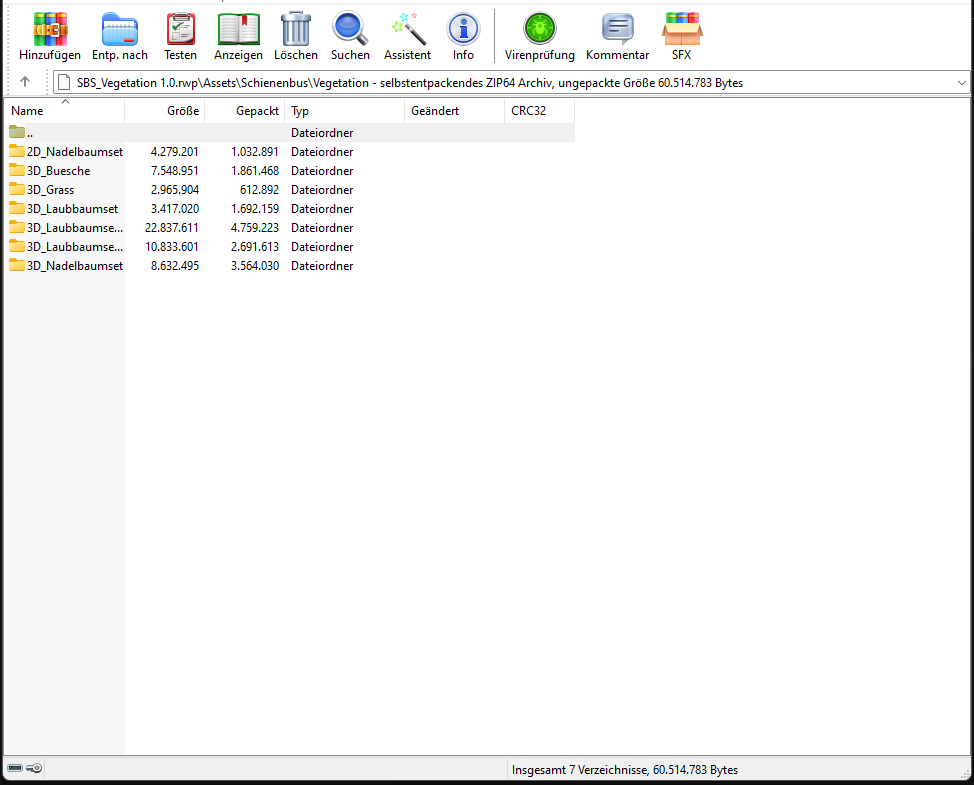Select the 2D_Nadelbaumset folder

point(75,152)
